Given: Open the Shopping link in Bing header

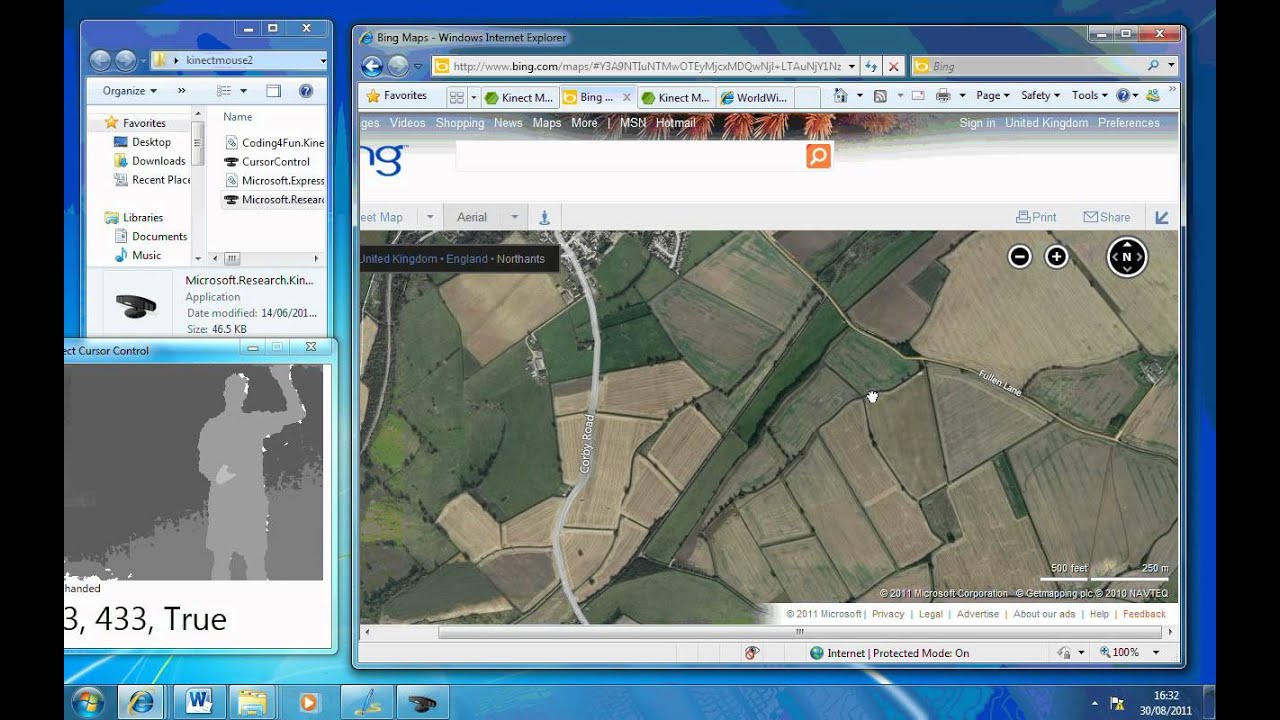Looking at the screenshot, I should 460,123.
